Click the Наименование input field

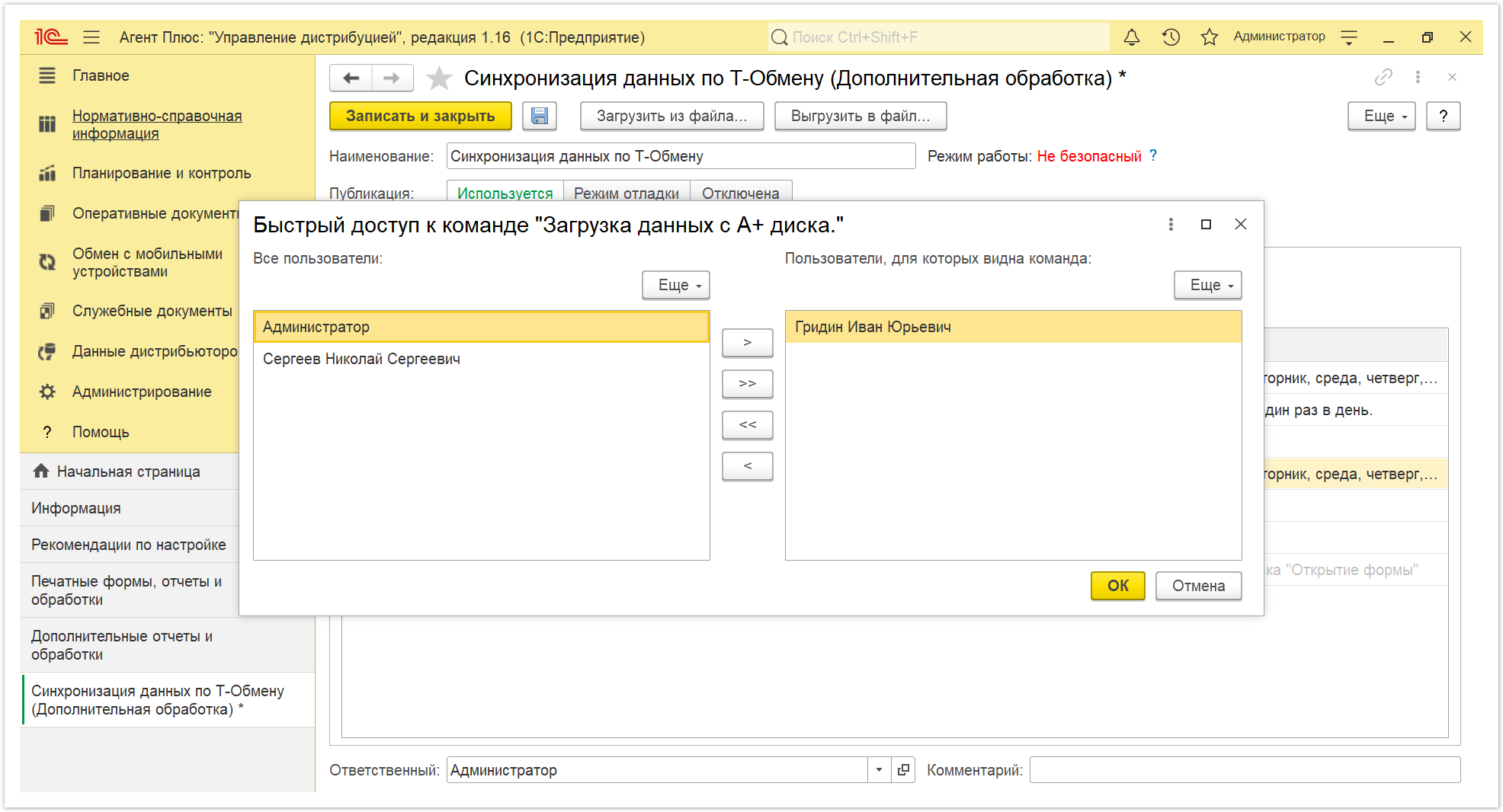point(681,156)
